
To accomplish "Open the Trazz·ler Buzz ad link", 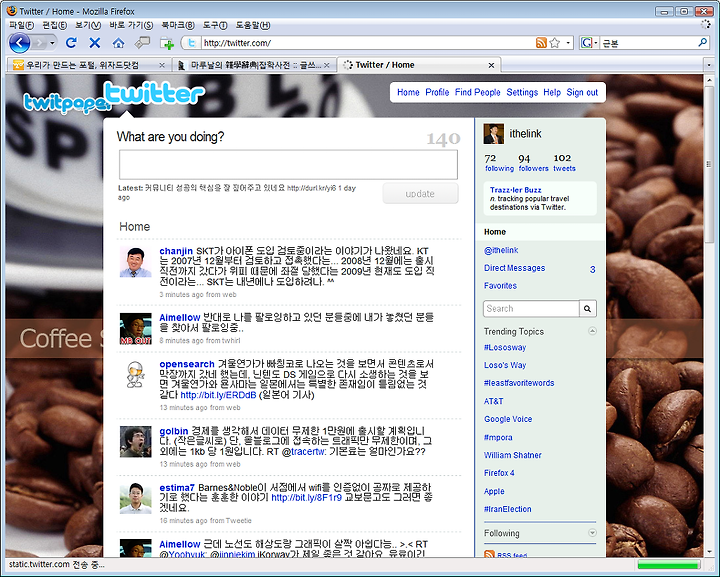I will coord(515,190).
